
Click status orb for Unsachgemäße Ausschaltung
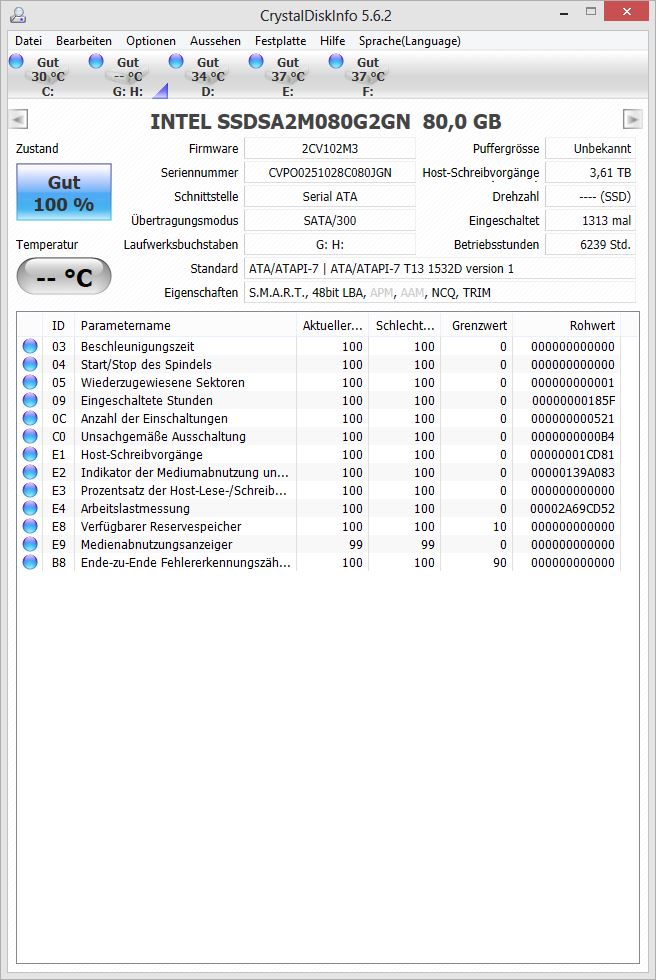coord(30,436)
